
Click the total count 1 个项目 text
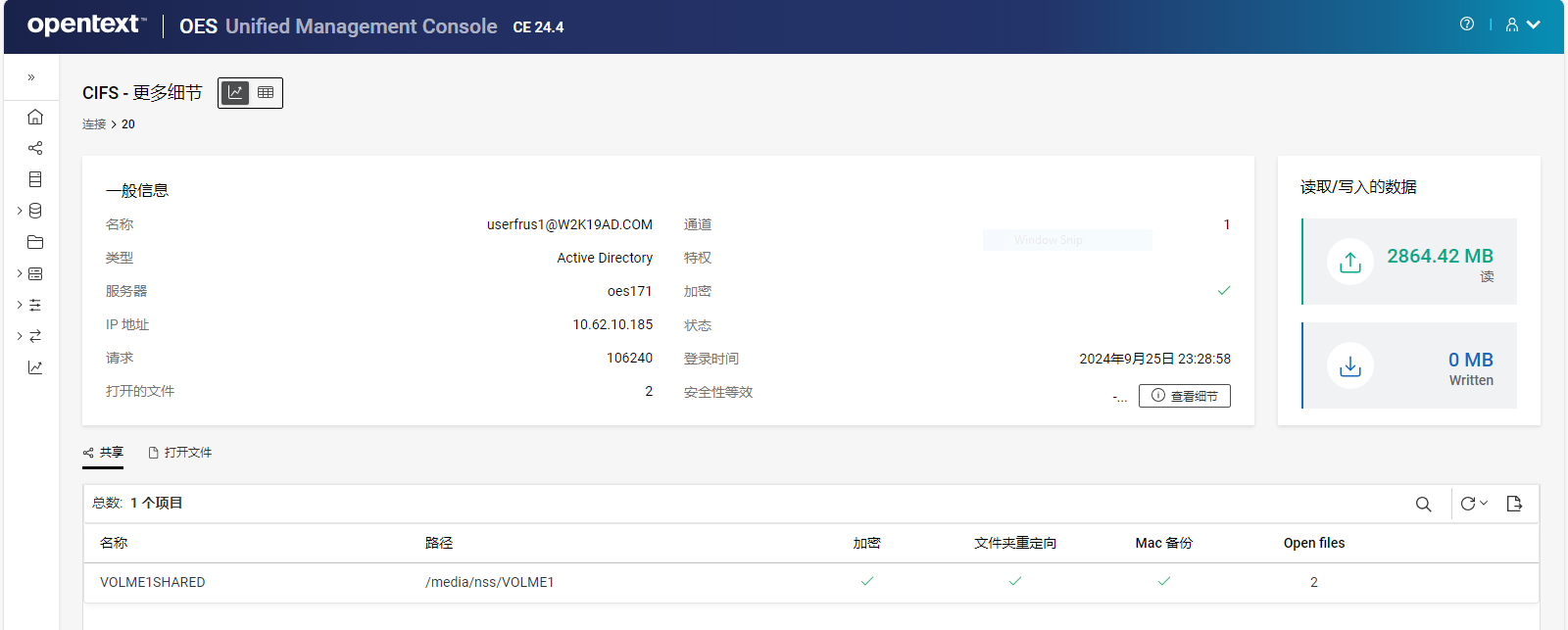(157, 503)
